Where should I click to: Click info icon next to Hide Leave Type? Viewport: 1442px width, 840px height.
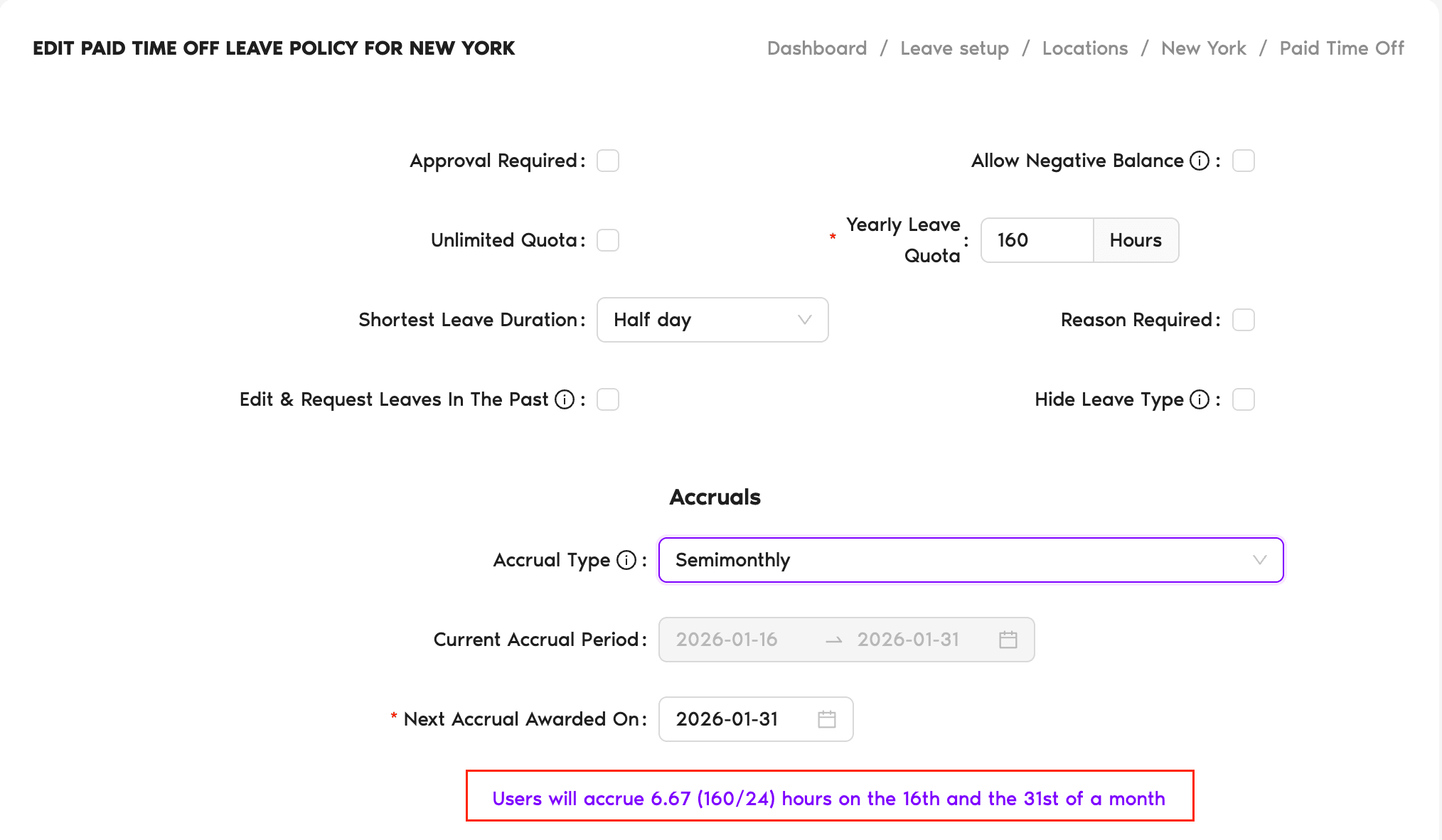pos(1200,399)
